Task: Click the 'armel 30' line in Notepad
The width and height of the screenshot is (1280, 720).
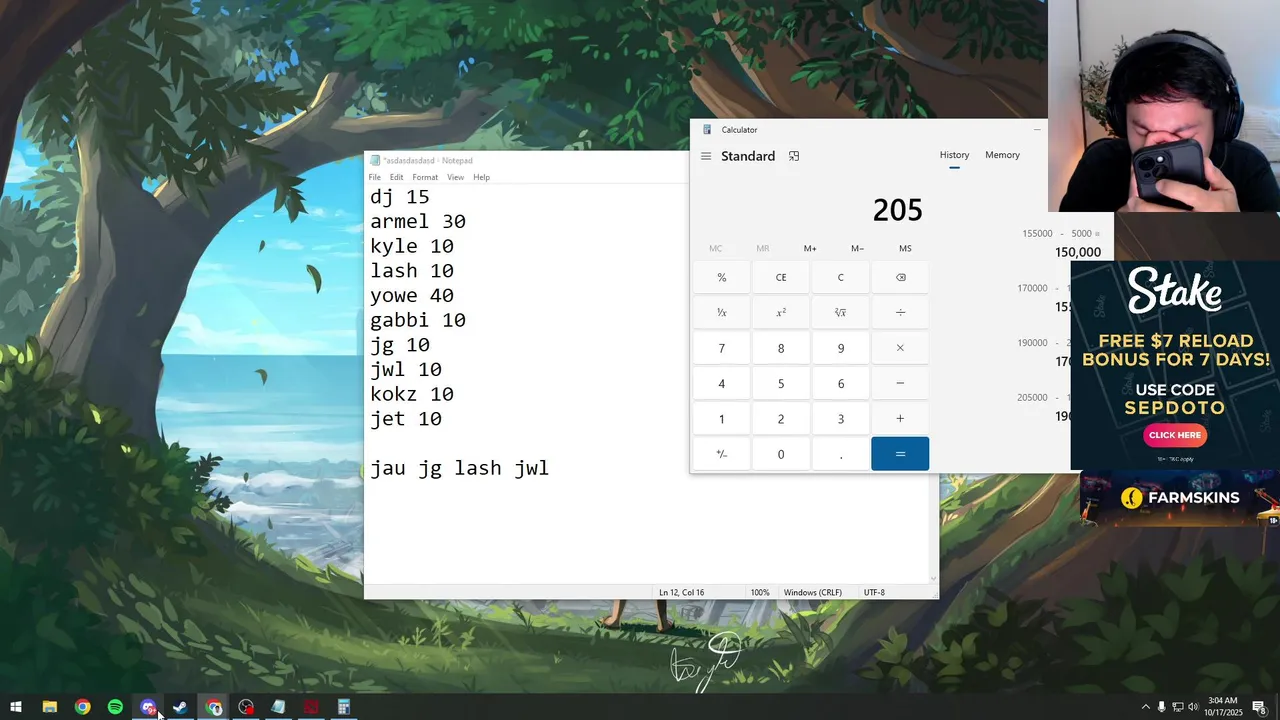Action: coord(418,222)
